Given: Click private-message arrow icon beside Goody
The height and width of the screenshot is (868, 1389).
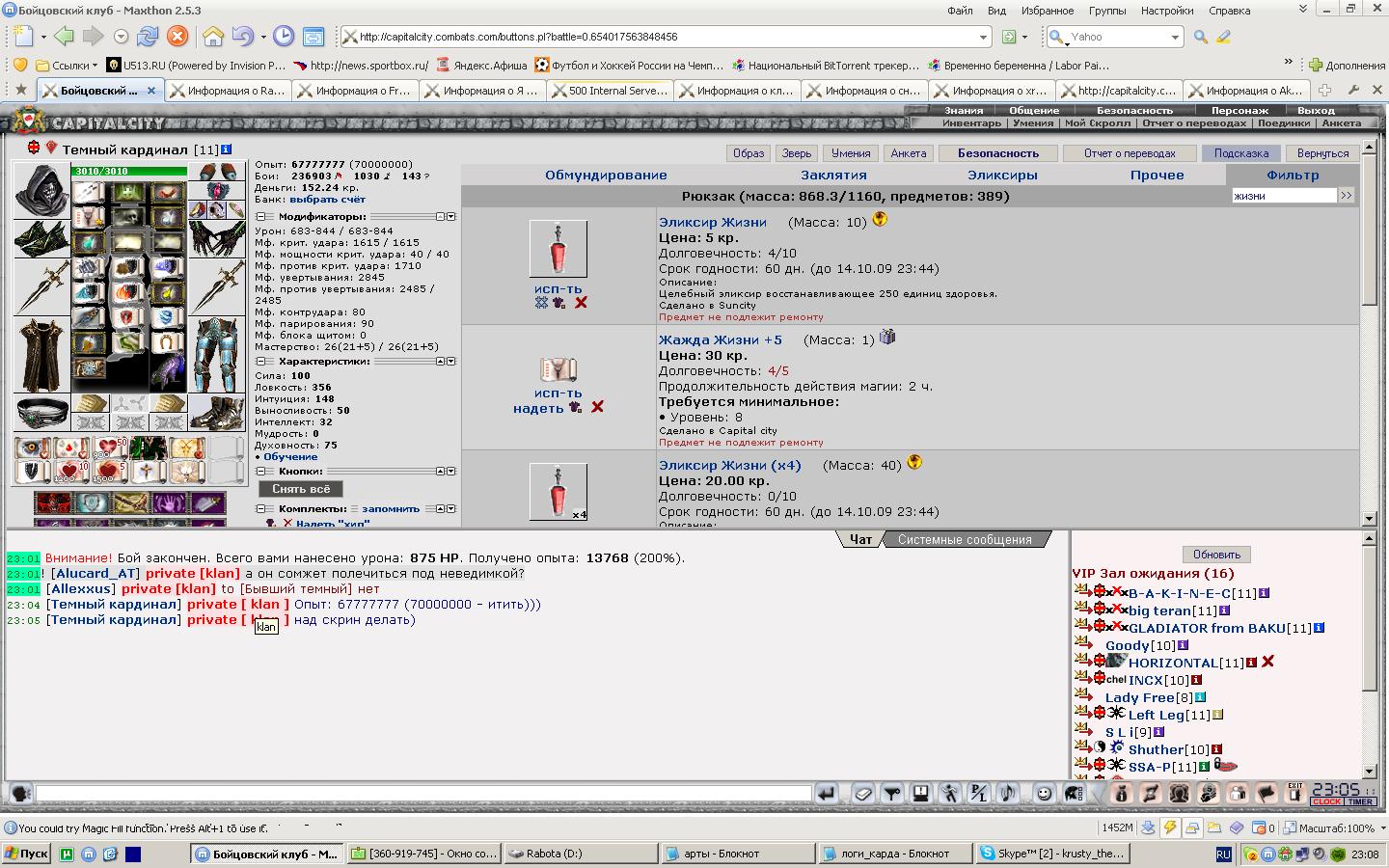Looking at the screenshot, I should point(1081,645).
